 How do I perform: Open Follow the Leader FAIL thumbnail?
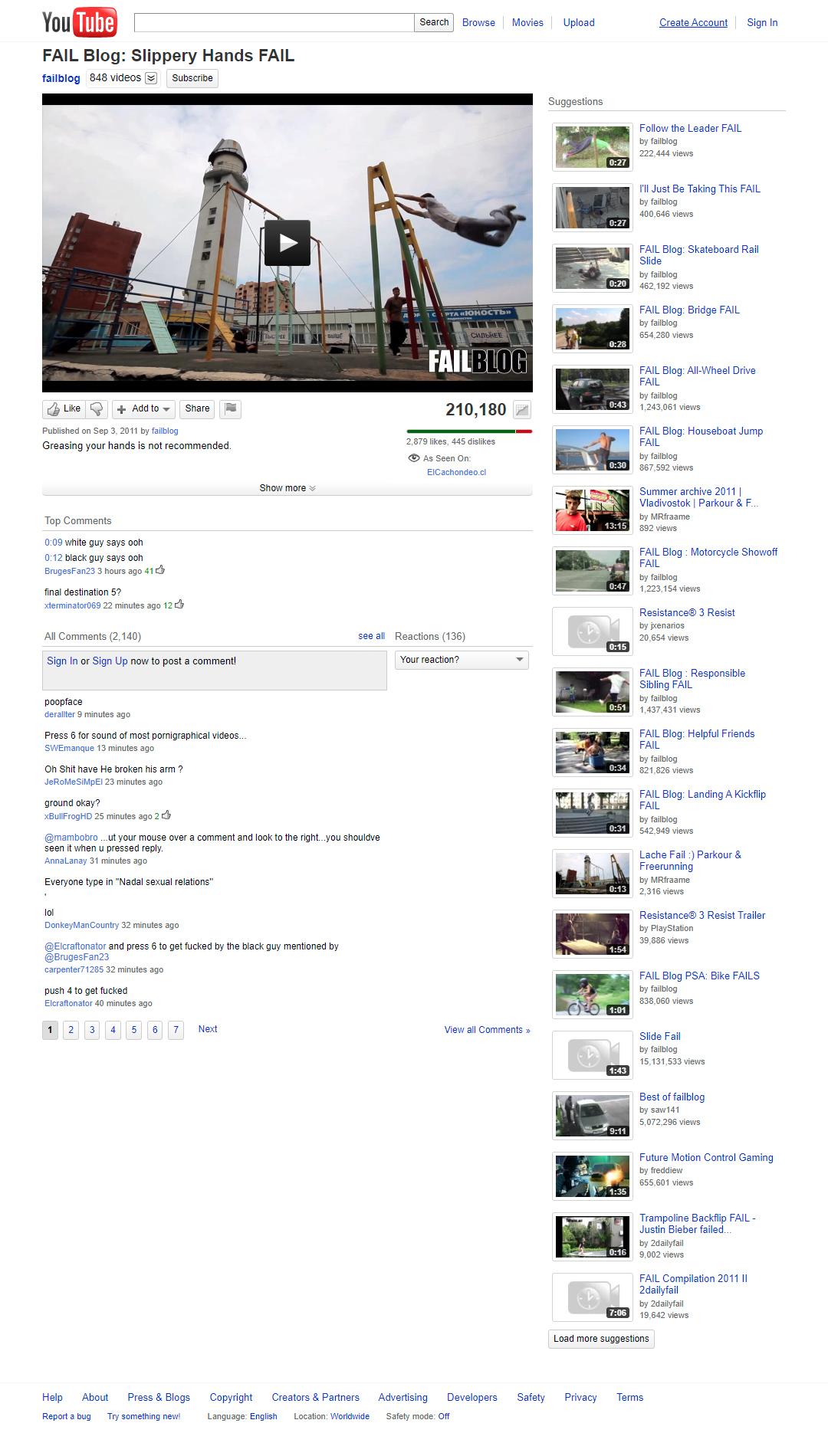click(593, 147)
